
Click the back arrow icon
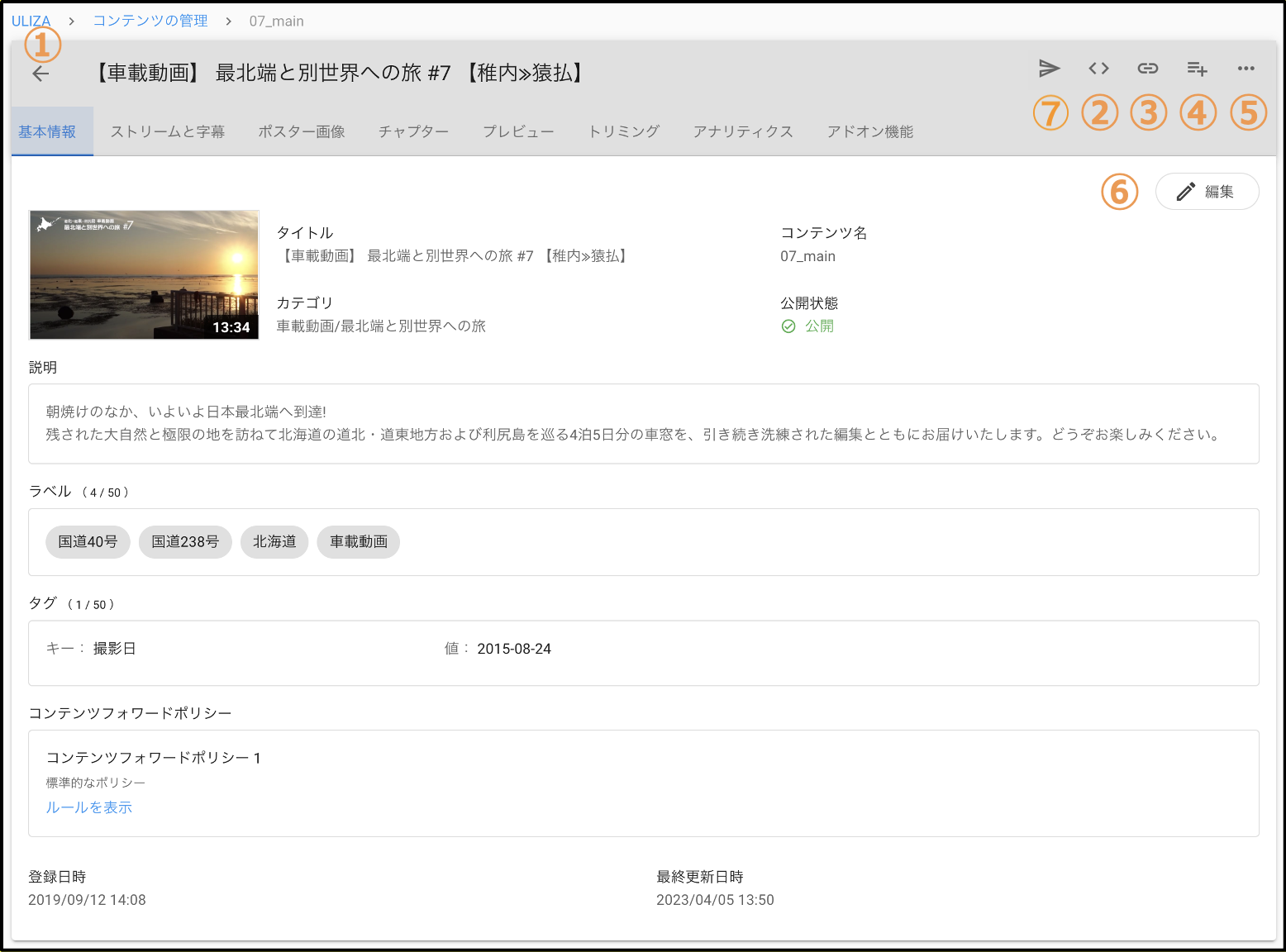(40, 74)
